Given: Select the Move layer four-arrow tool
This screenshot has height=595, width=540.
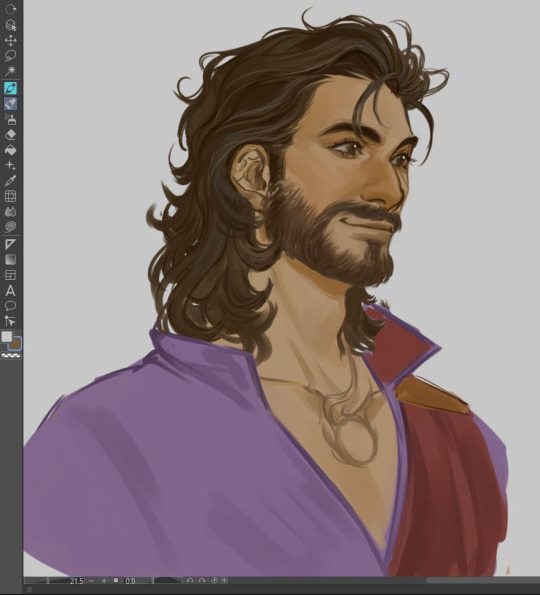Looking at the screenshot, I should click(11, 41).
